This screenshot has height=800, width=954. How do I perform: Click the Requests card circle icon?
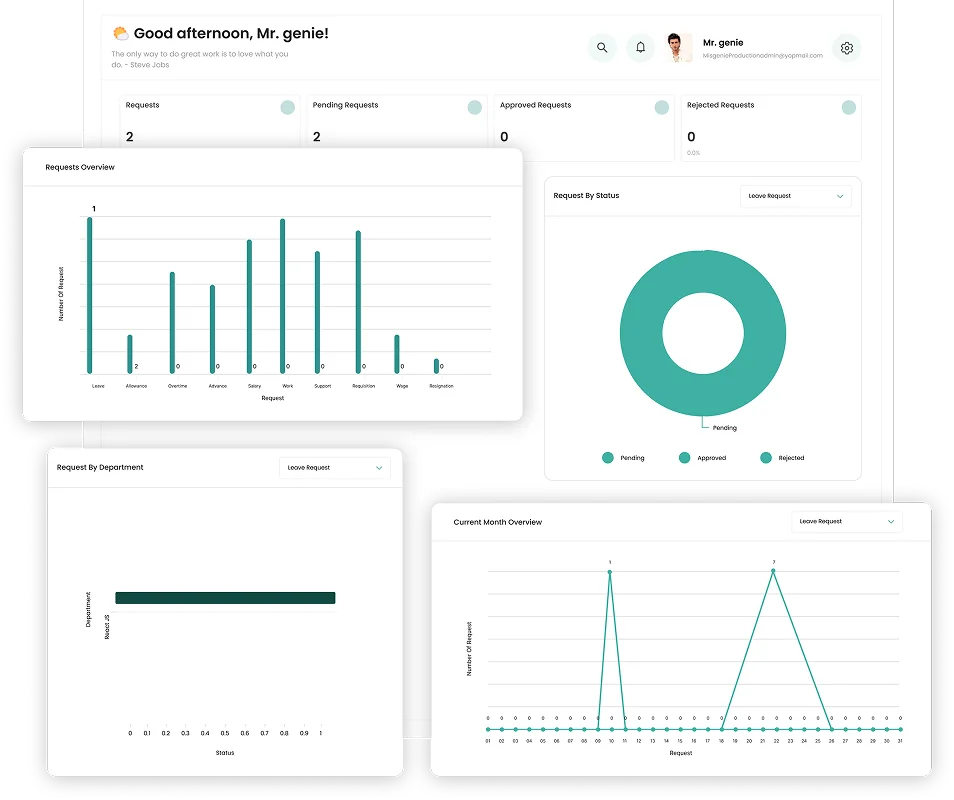[287, 107]
